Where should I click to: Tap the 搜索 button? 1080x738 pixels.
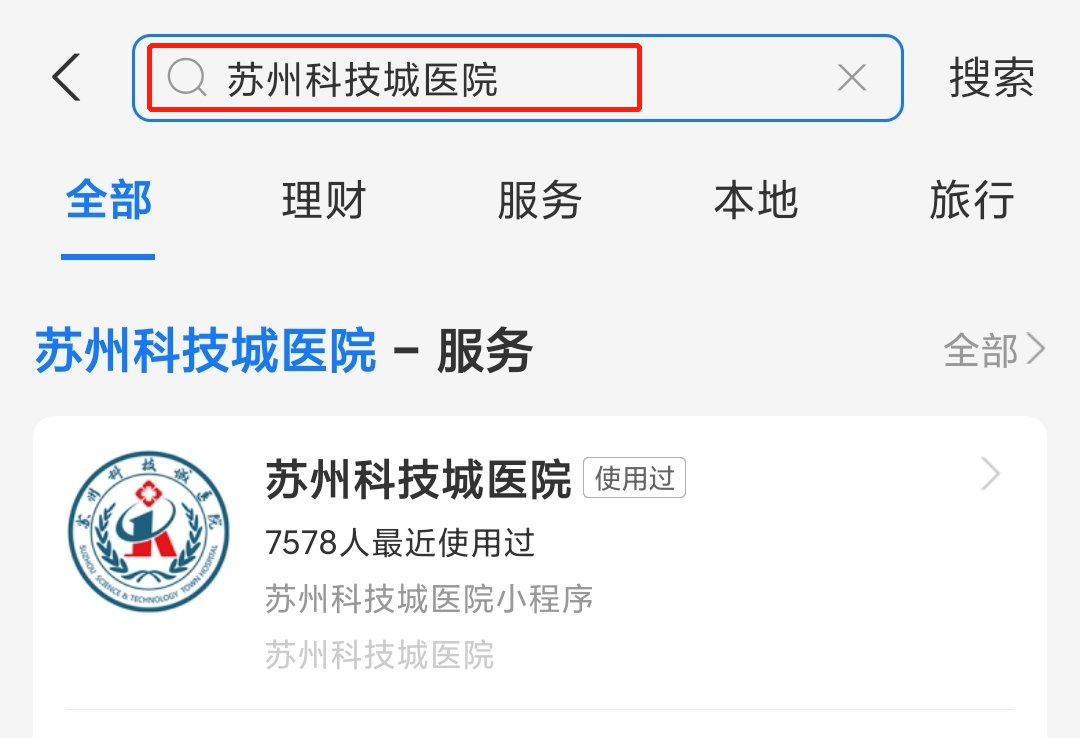pyautogui.click(x=991, y=77)
